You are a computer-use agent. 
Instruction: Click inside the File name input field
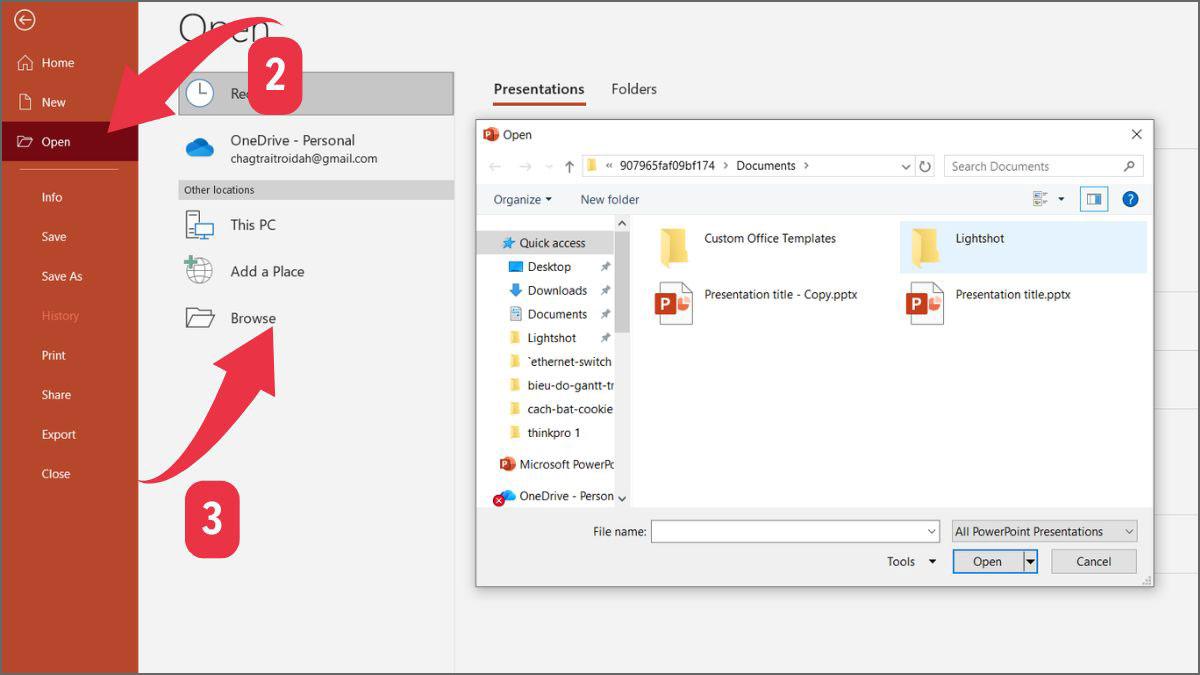790,531
